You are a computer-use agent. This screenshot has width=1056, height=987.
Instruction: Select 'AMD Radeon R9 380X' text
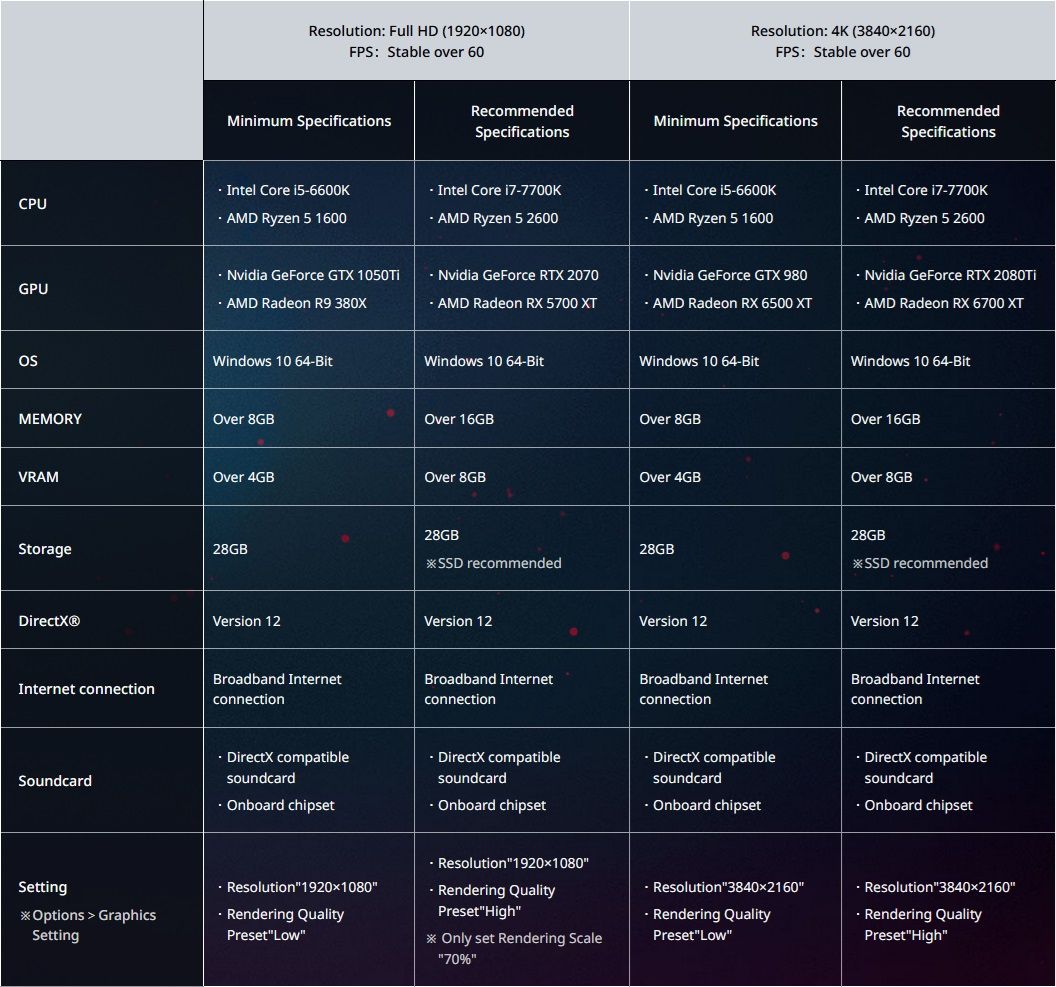point(296,304)
